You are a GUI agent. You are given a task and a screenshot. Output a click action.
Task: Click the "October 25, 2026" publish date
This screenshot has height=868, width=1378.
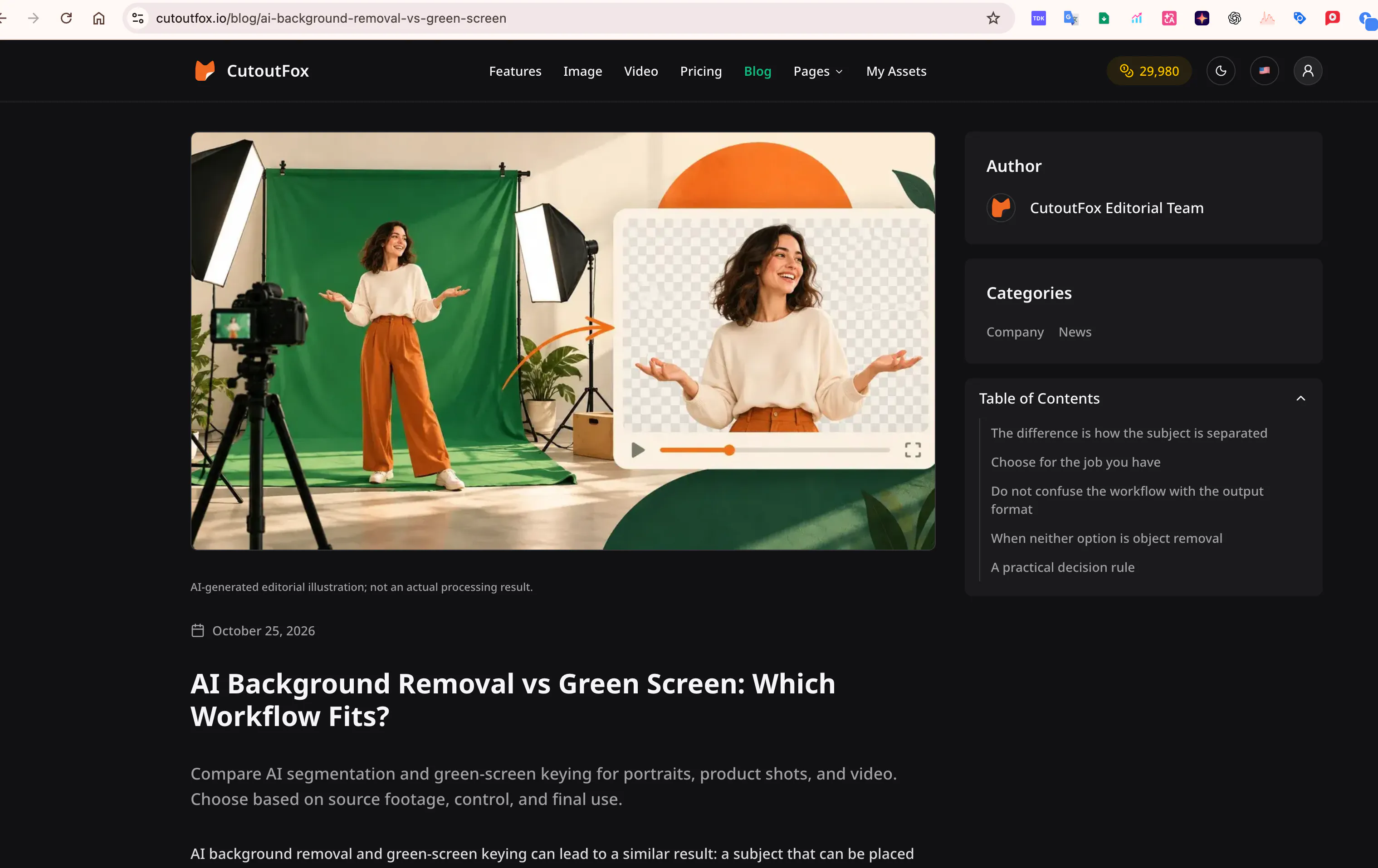point(263,630)
